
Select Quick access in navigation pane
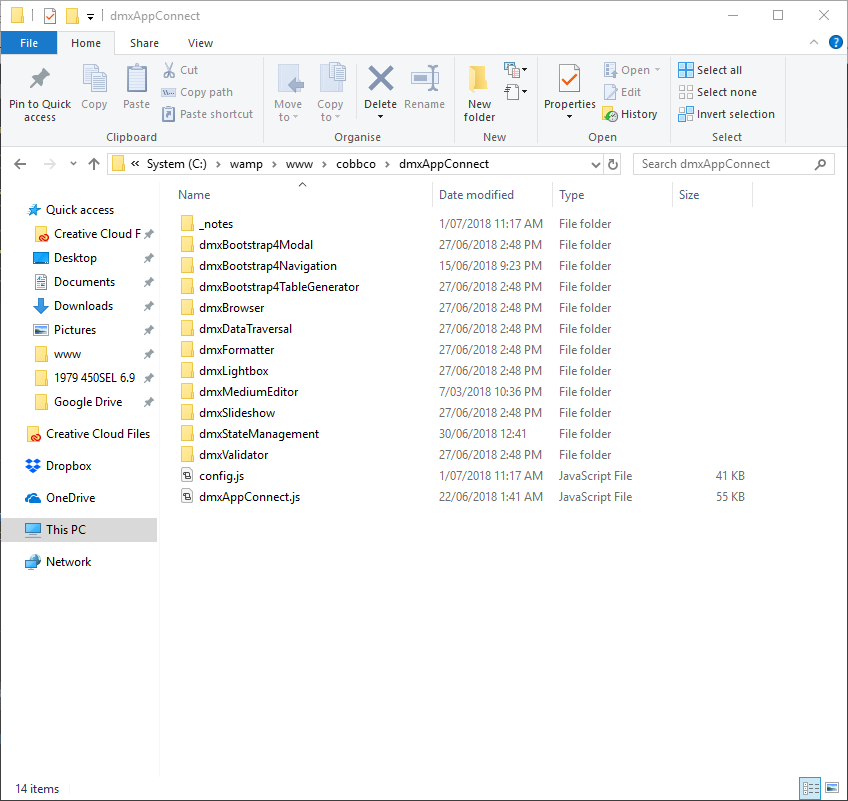80,210
